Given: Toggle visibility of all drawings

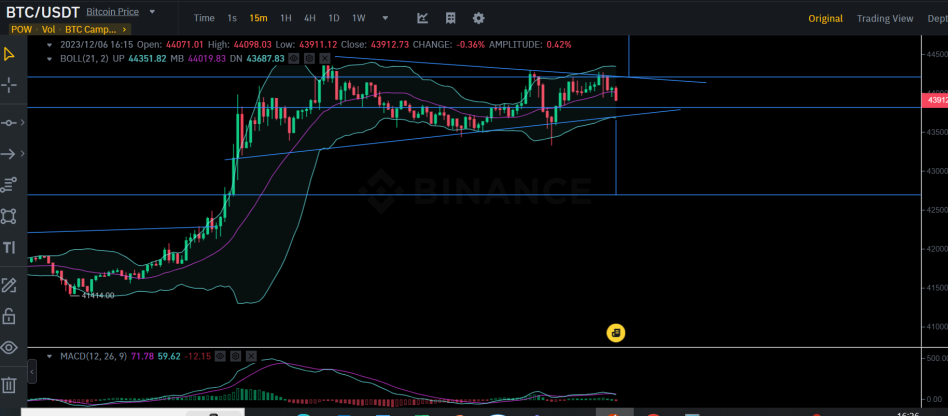Looking at the screenshot, I should [x=9, y=348].
